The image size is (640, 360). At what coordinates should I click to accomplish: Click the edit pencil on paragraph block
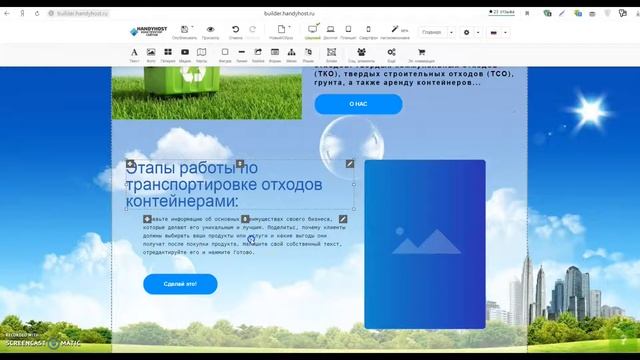[343, 219]
